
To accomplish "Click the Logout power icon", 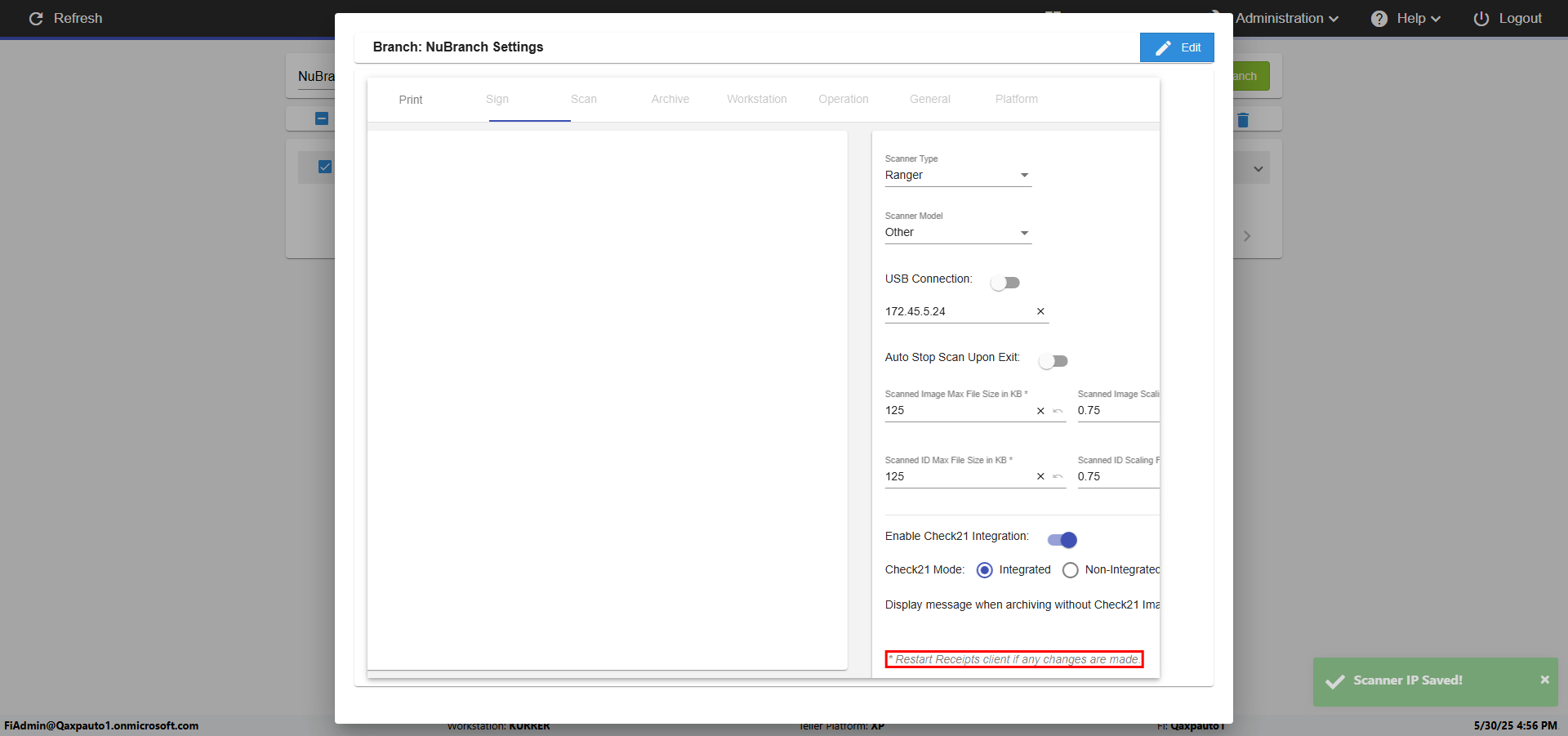I will tap(1481, 19).
